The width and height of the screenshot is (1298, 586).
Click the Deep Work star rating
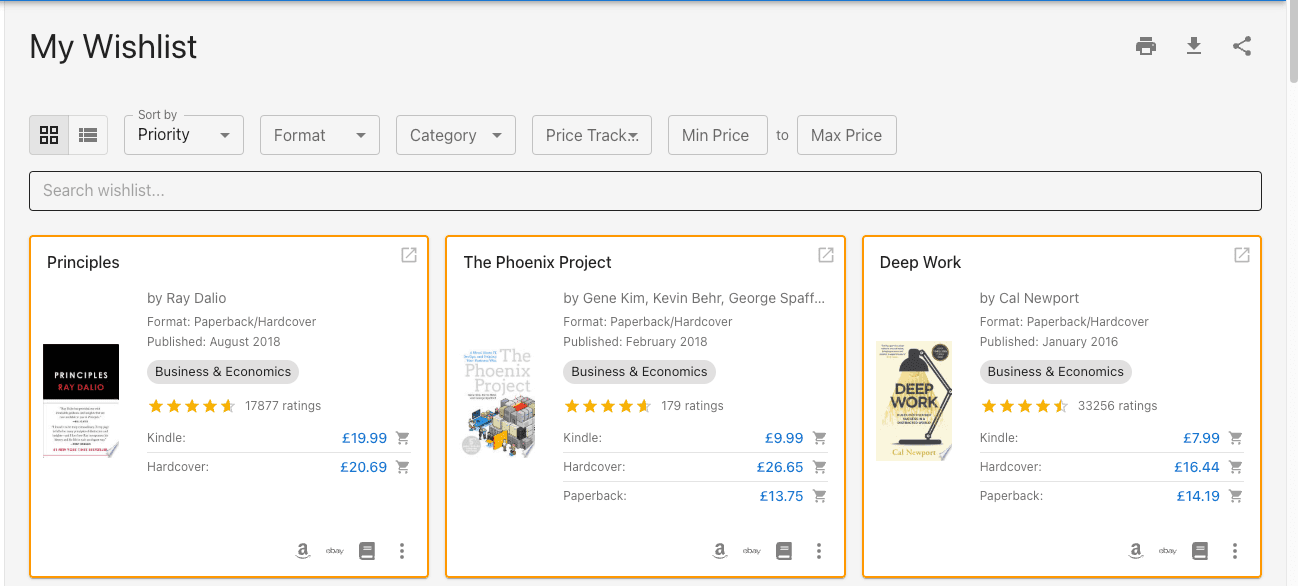tap(1025, 406)
